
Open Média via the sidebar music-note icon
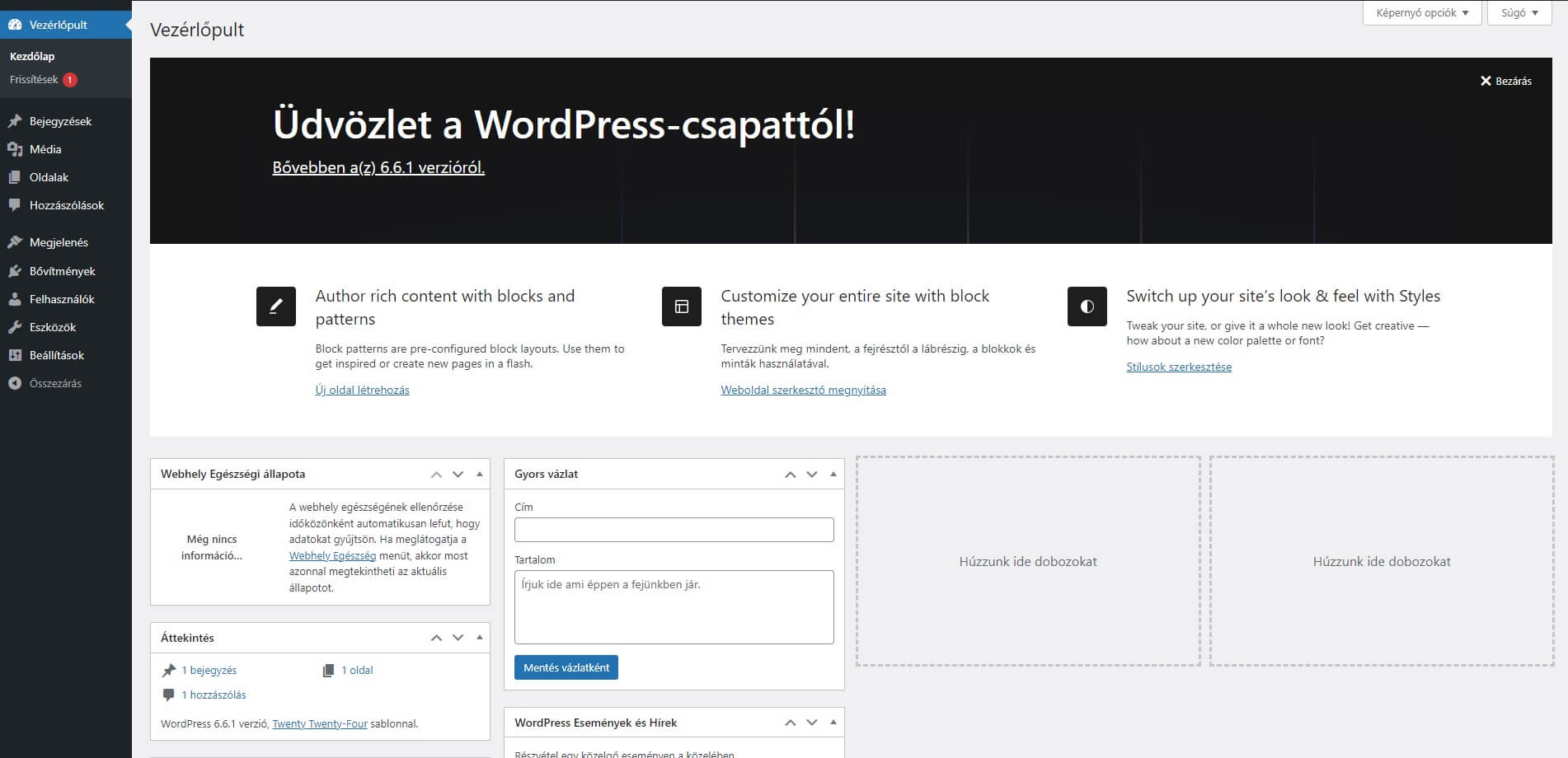(15, 149)
